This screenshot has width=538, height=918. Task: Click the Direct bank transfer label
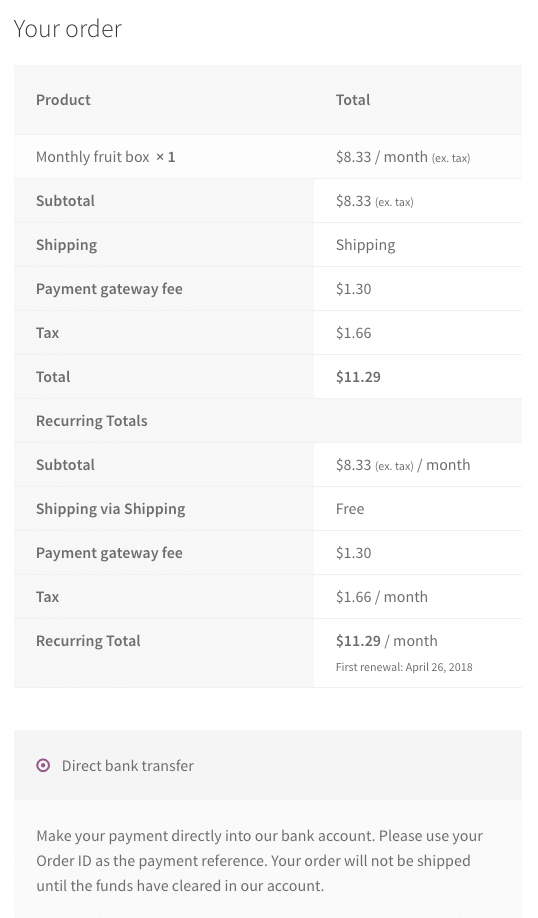coord(128,766)
